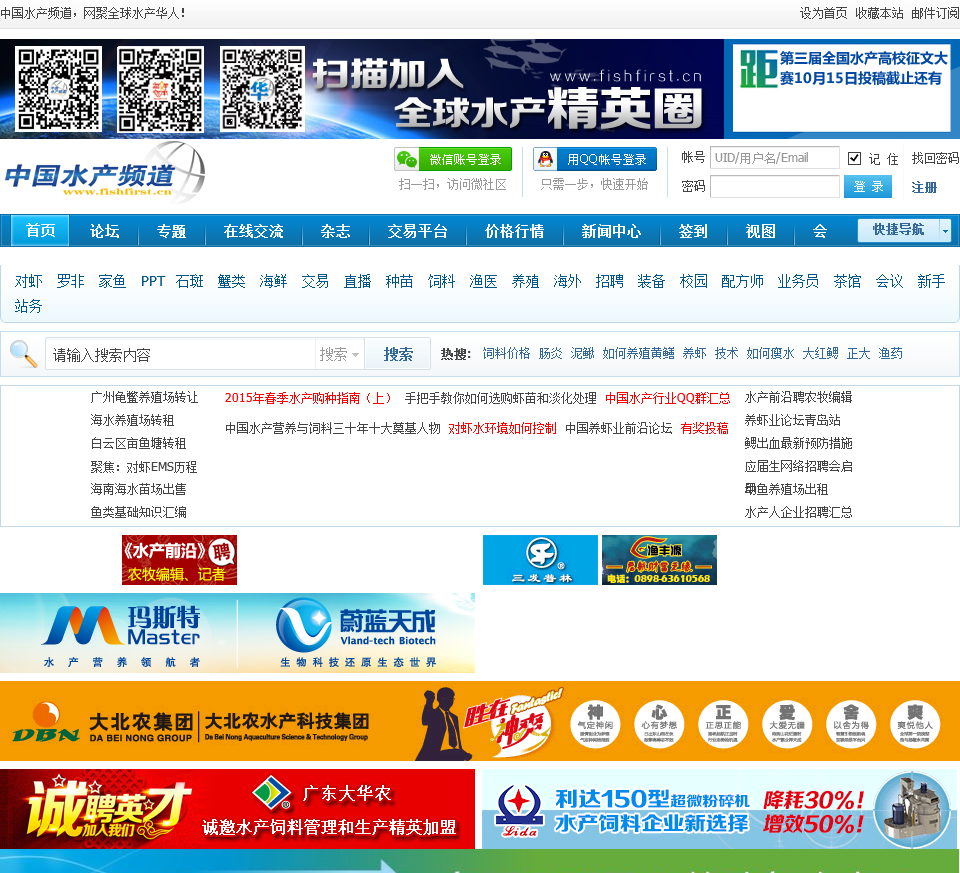Click the green WeChat login icon
This screenshot has height=873, width=960.
[406, 159]
